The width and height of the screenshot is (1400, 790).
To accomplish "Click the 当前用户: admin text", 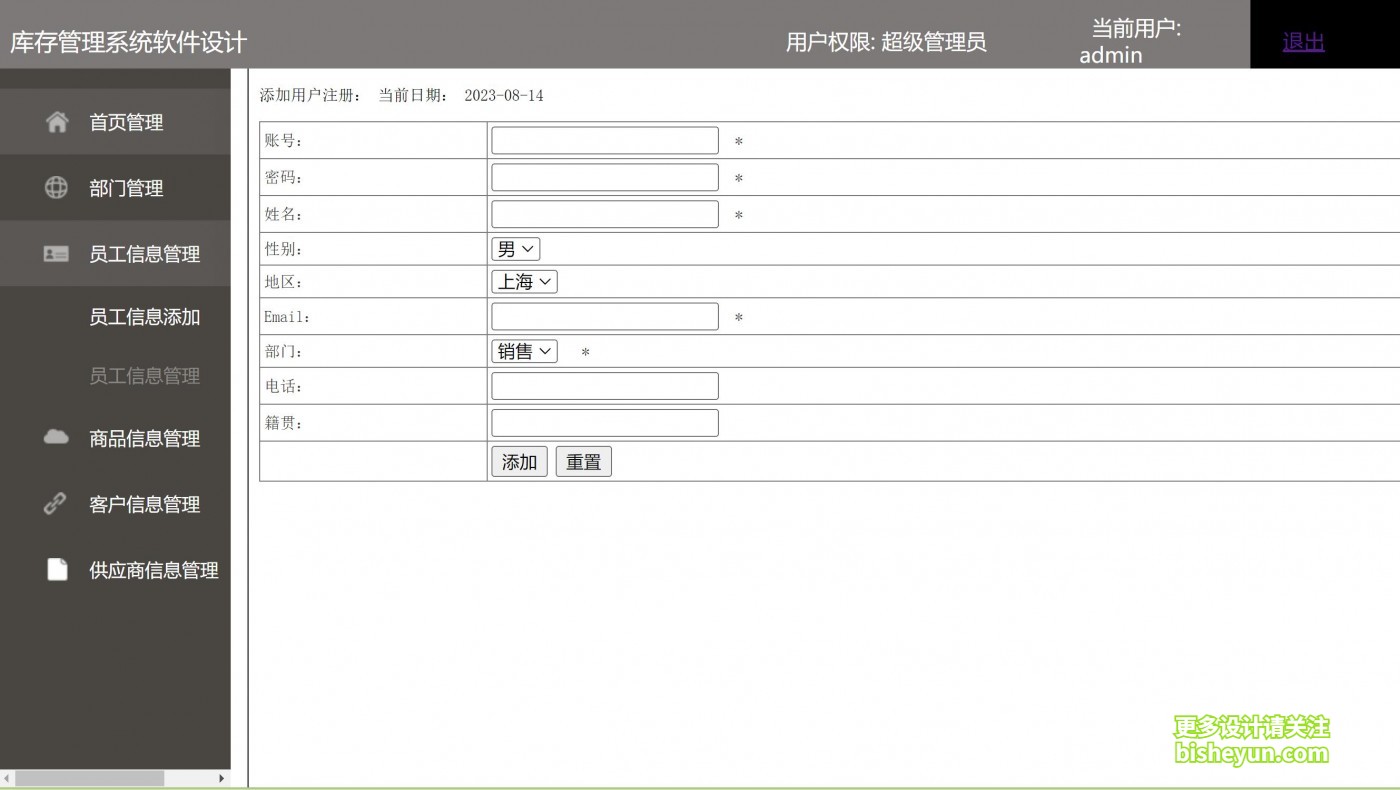I will [1130, 42].
